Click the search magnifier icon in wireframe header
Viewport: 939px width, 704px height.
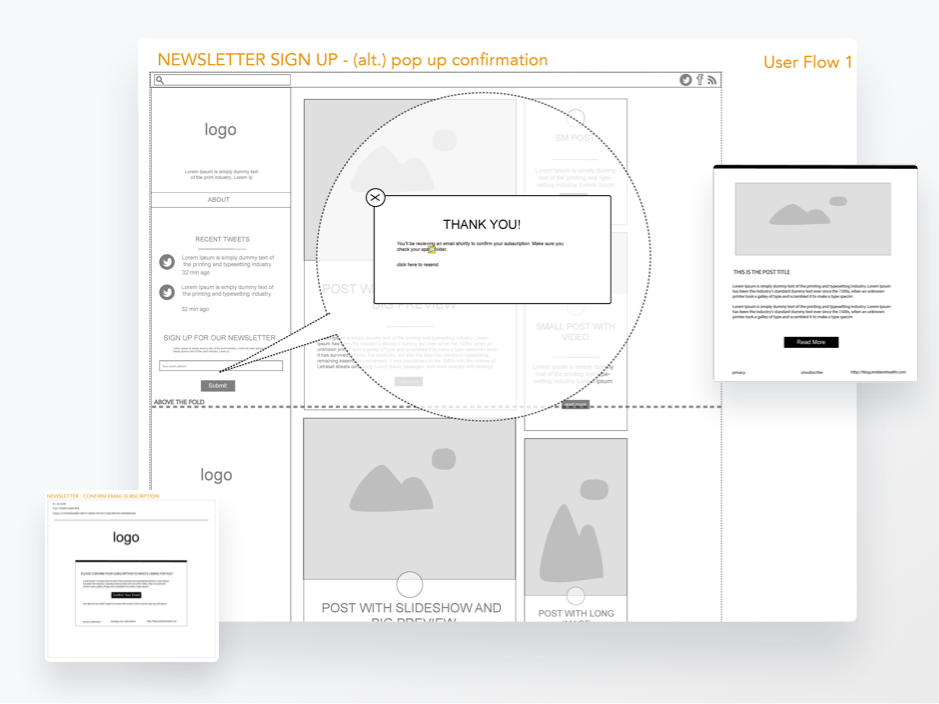click(160, 80)
